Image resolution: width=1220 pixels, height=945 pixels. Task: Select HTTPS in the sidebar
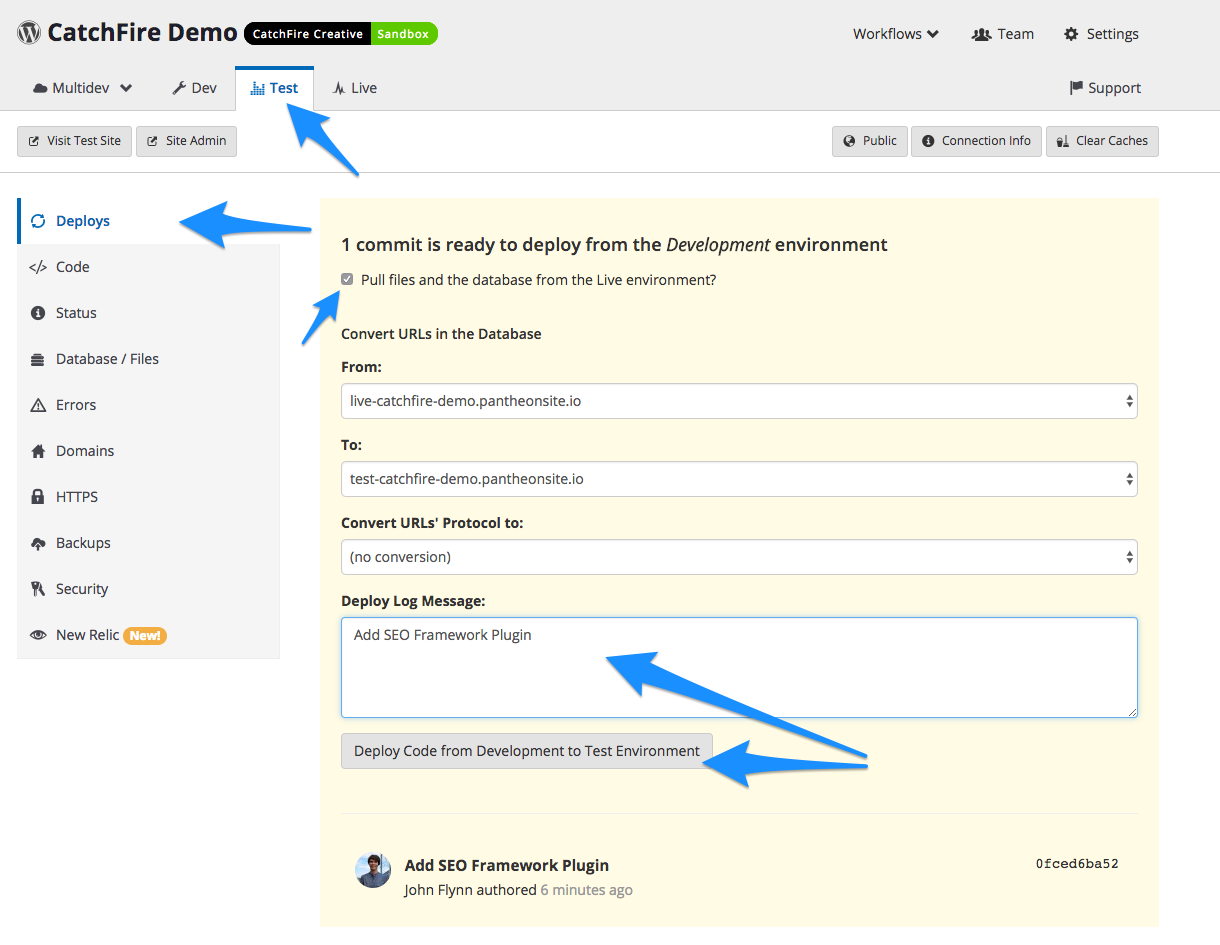(148, 497)
